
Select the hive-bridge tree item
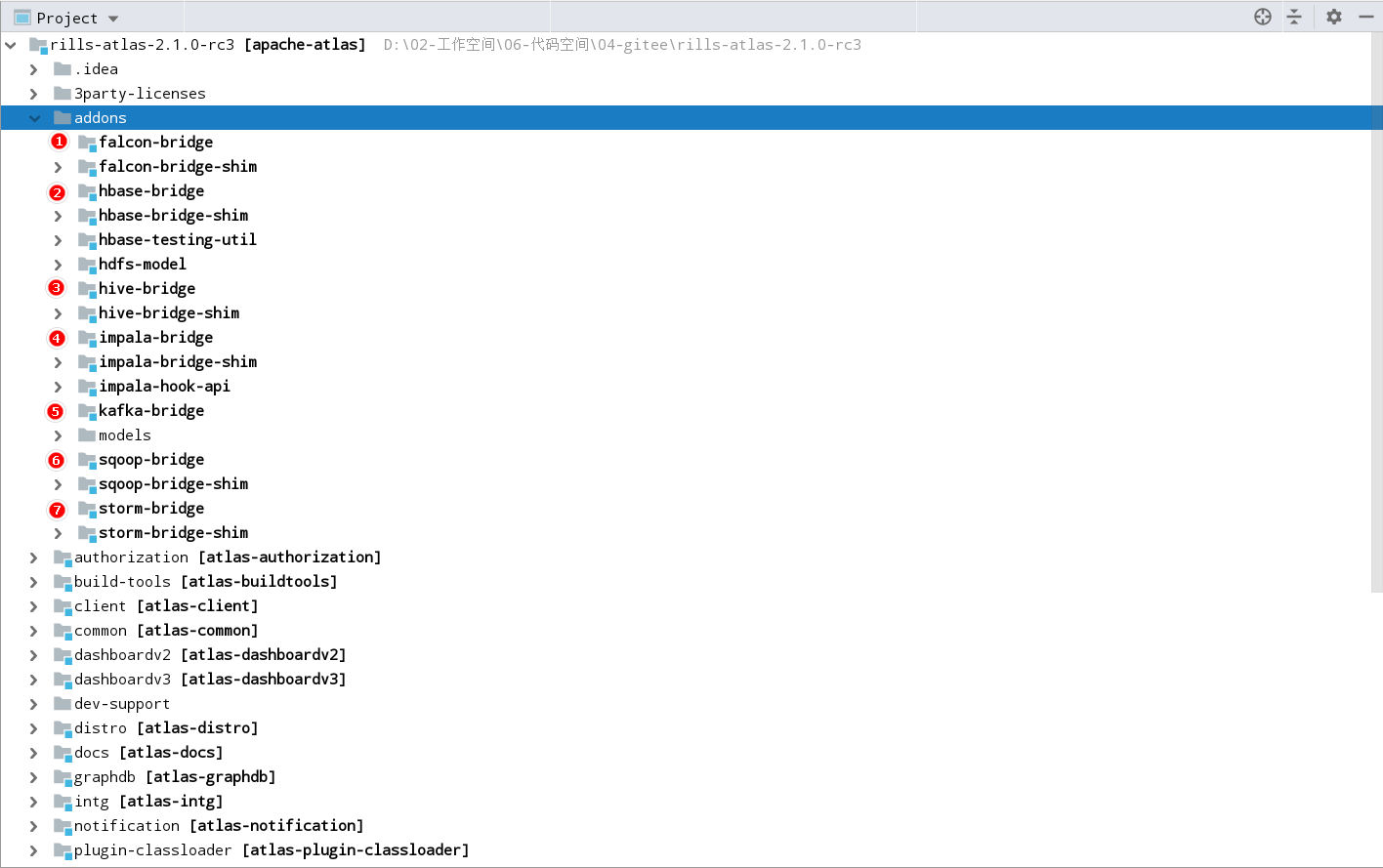tap(147, 289)
